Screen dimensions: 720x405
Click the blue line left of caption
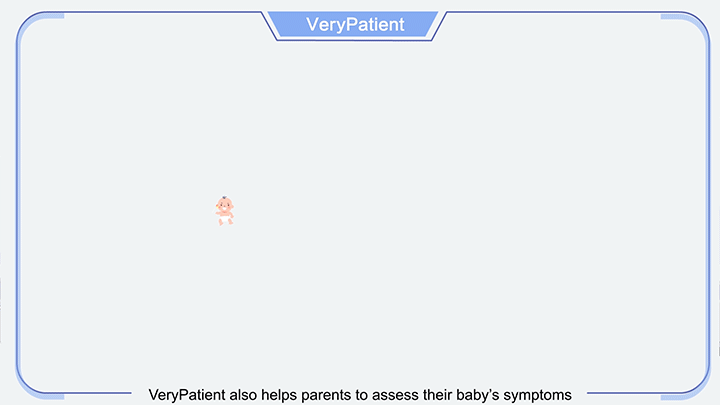pos(97,393)
